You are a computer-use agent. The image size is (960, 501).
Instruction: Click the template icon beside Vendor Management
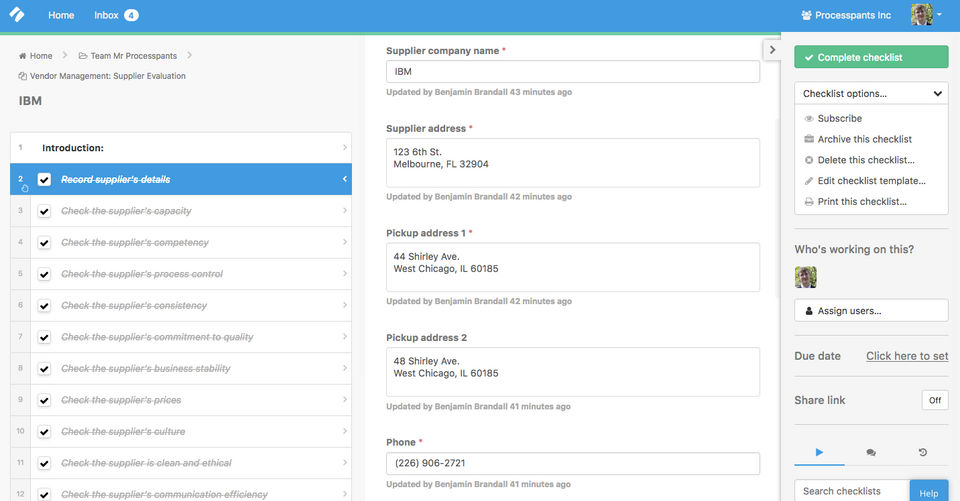(x=23, y=76)
